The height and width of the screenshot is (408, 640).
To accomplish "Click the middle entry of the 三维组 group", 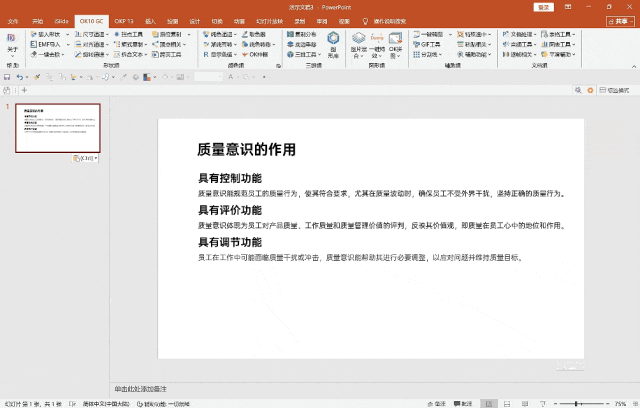I will (302, 44).
